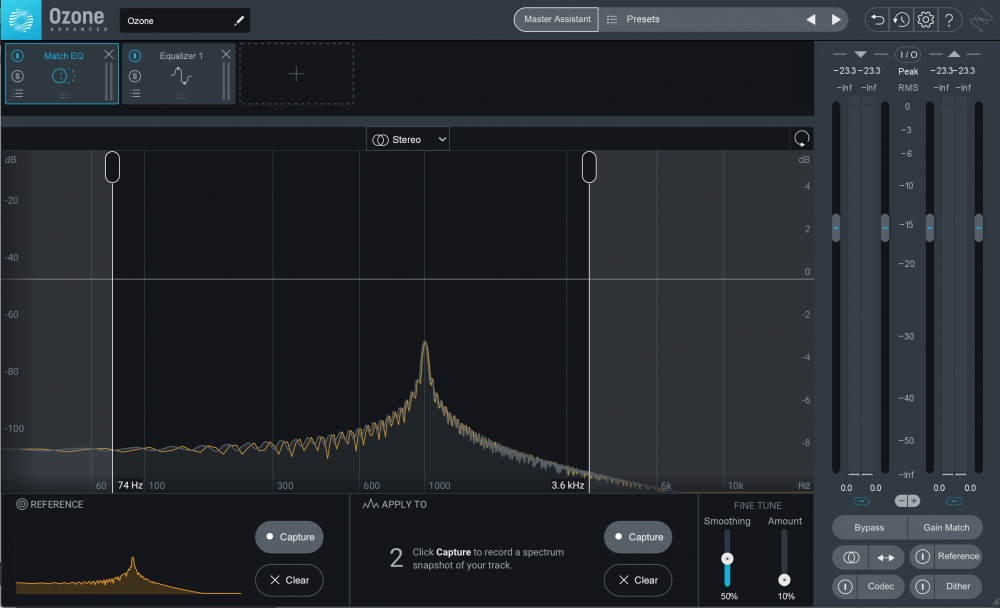
Task: Capture the Reference spectrum
Action: [x=290, y=537]
